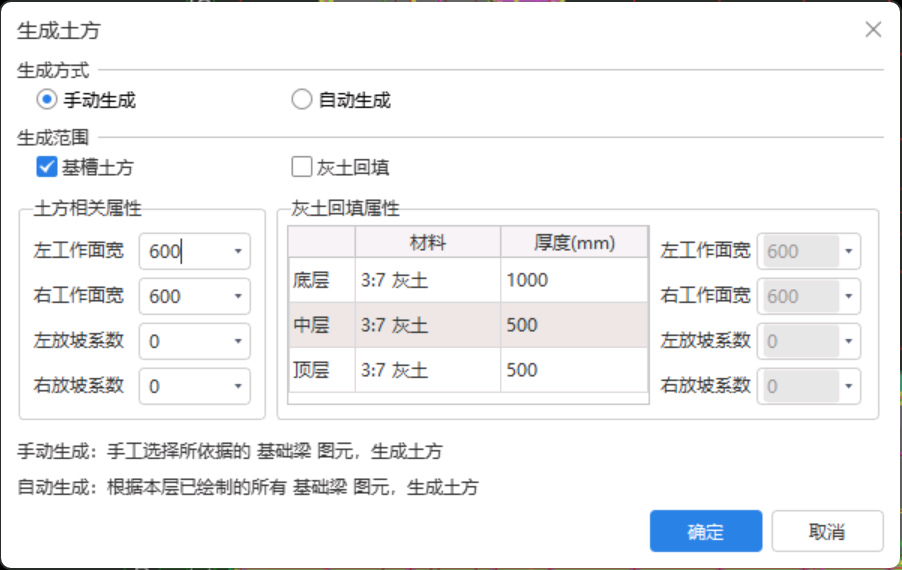This screenshot has height=570, width=902.
Task: Click the 中层 thickness cell 500
Action: pyautogui.click(x=575, y=325)
